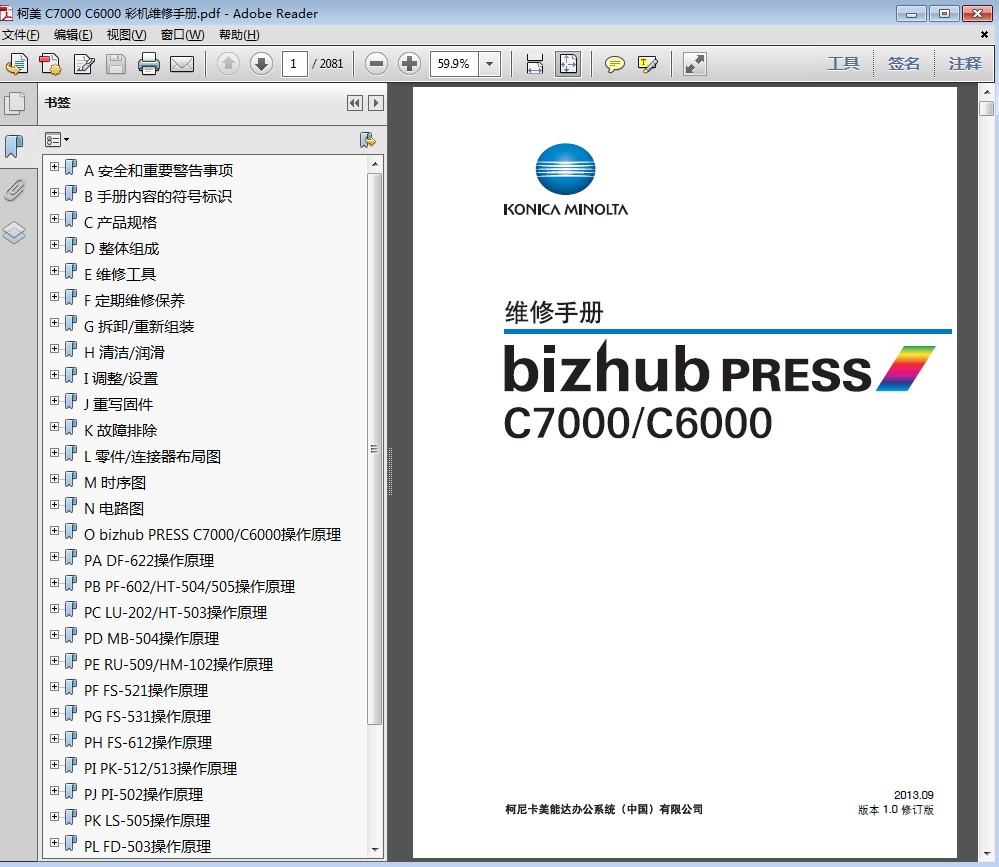This screenshot has height=867, width=999.
Task: Click the zoom in plus button
Action: click(409, 64)
